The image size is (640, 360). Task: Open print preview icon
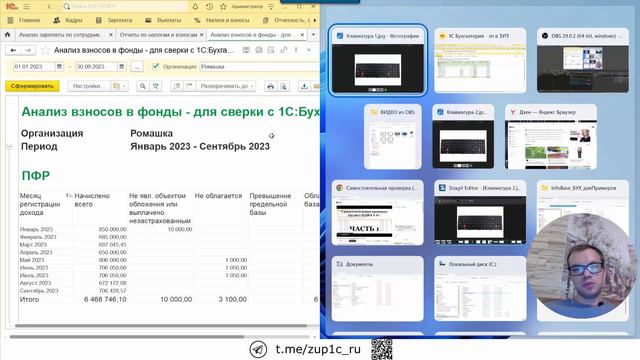coord(283,86)
